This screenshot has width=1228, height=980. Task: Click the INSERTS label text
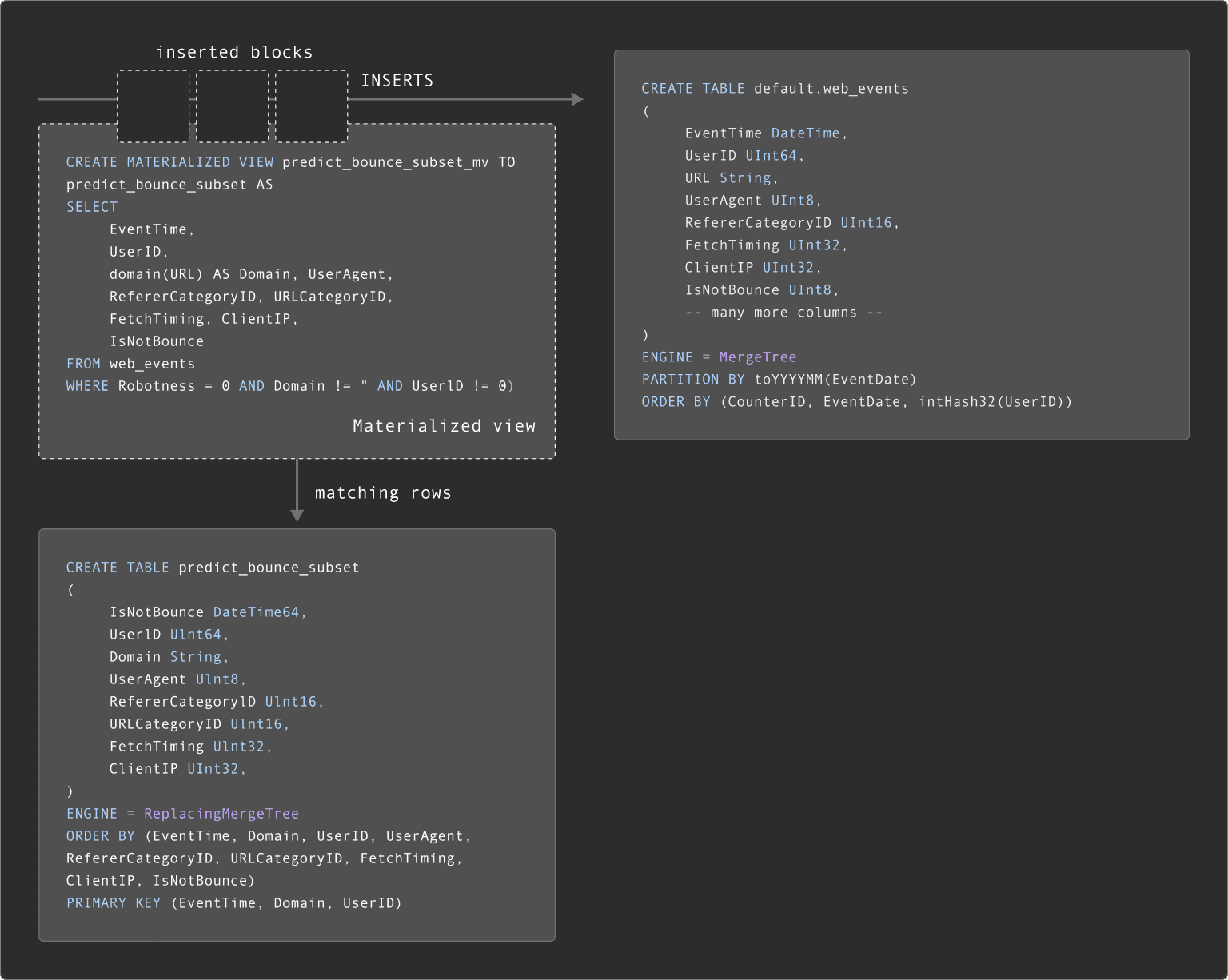[397, 80]
